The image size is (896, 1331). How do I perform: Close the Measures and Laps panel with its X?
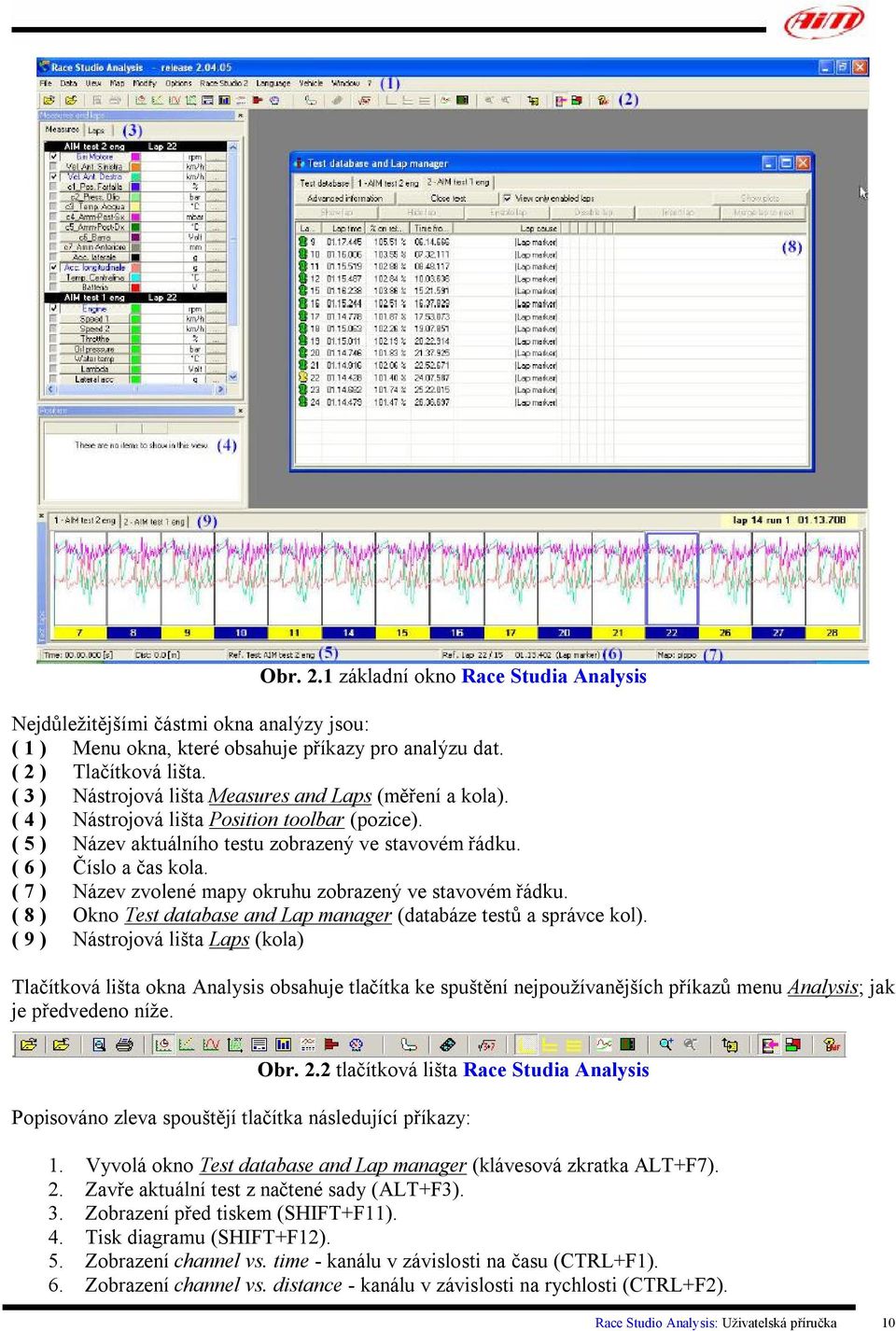pos(240,116)
